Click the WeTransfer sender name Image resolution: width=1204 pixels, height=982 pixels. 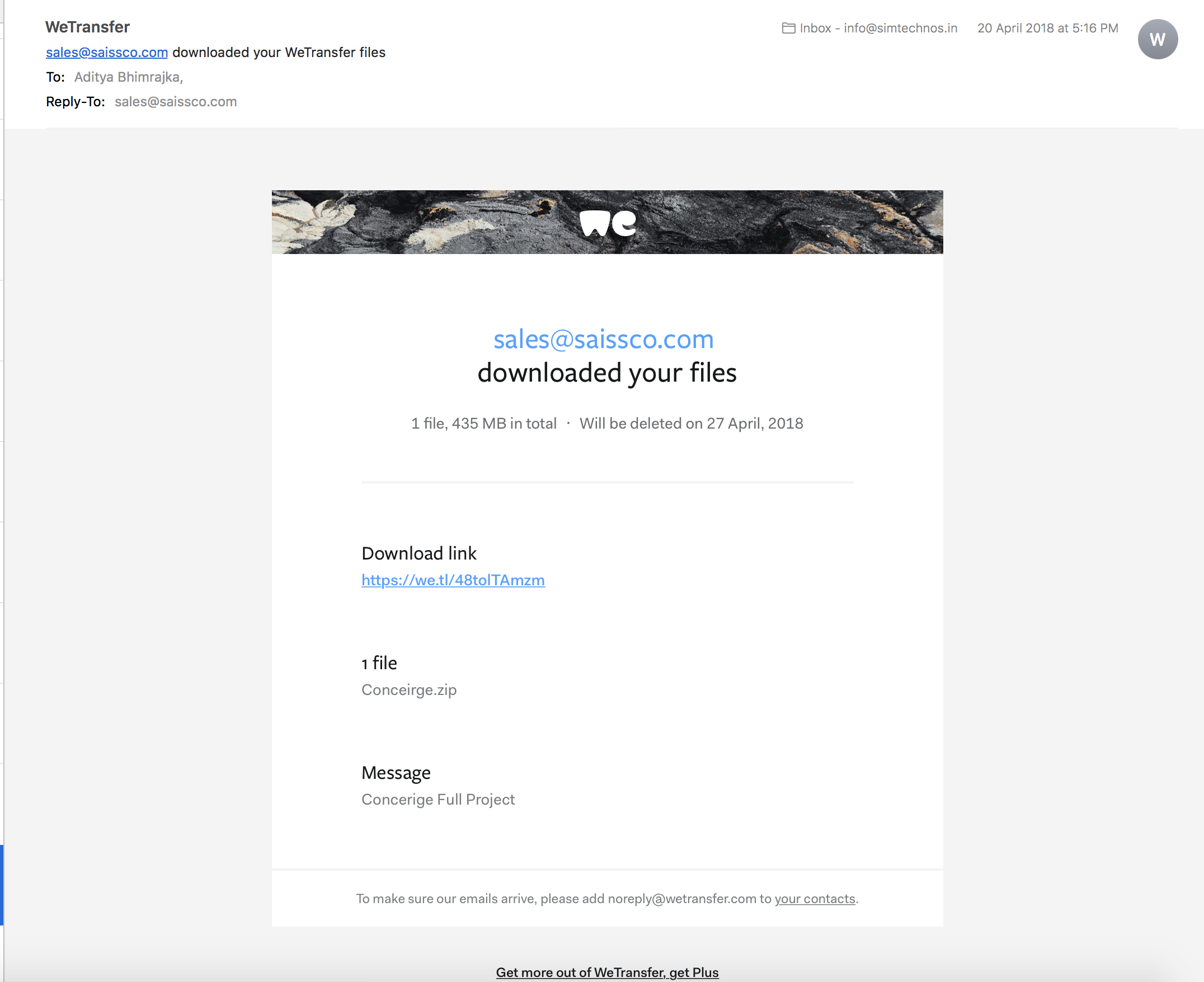pyautogui.click(x=88, y=27)
